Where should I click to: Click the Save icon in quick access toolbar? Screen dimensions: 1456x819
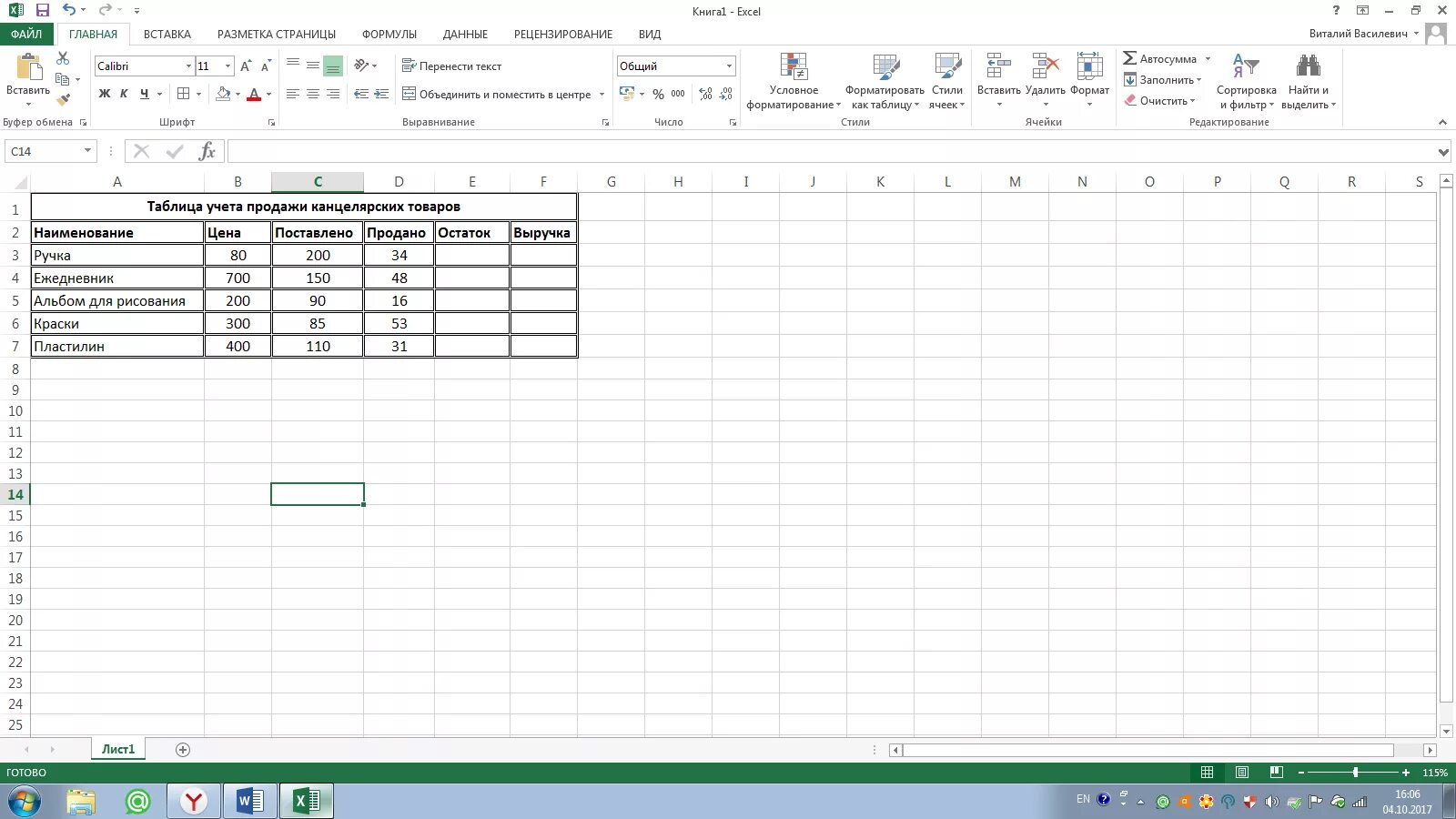(42, 10)
